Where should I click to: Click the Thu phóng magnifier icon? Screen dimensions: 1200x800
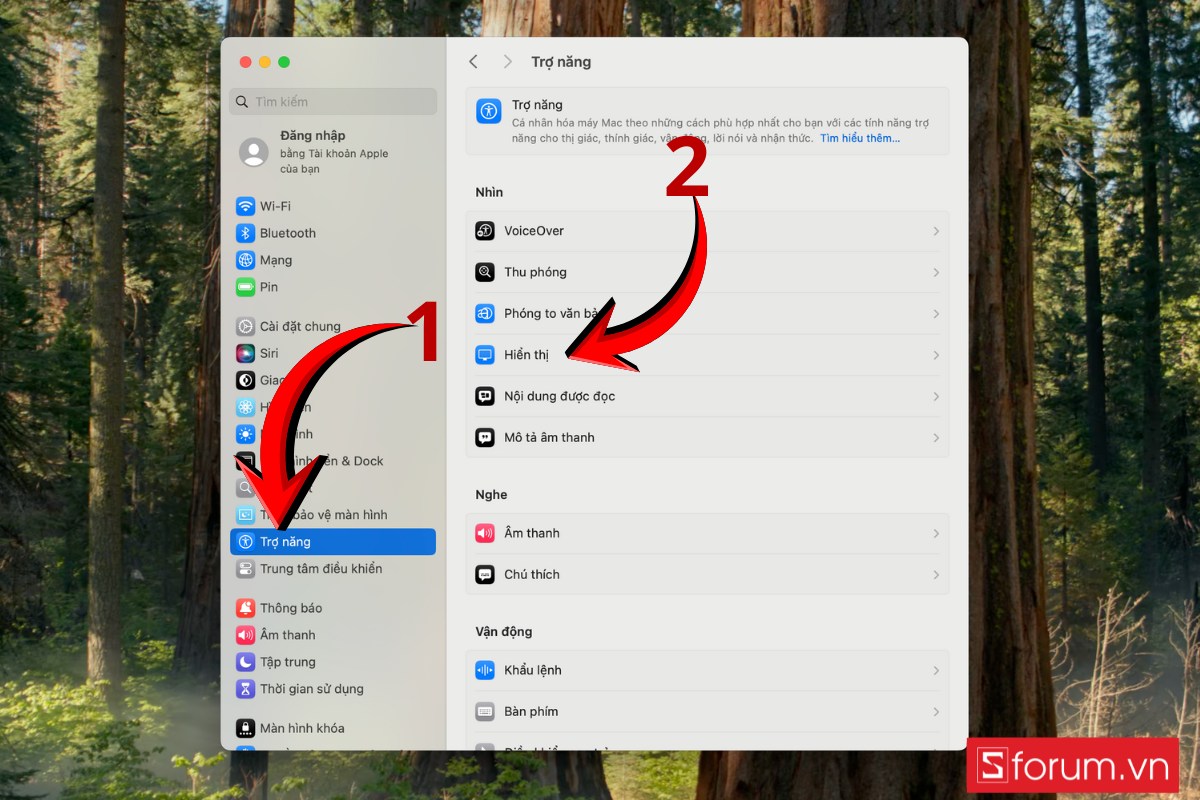485,272
